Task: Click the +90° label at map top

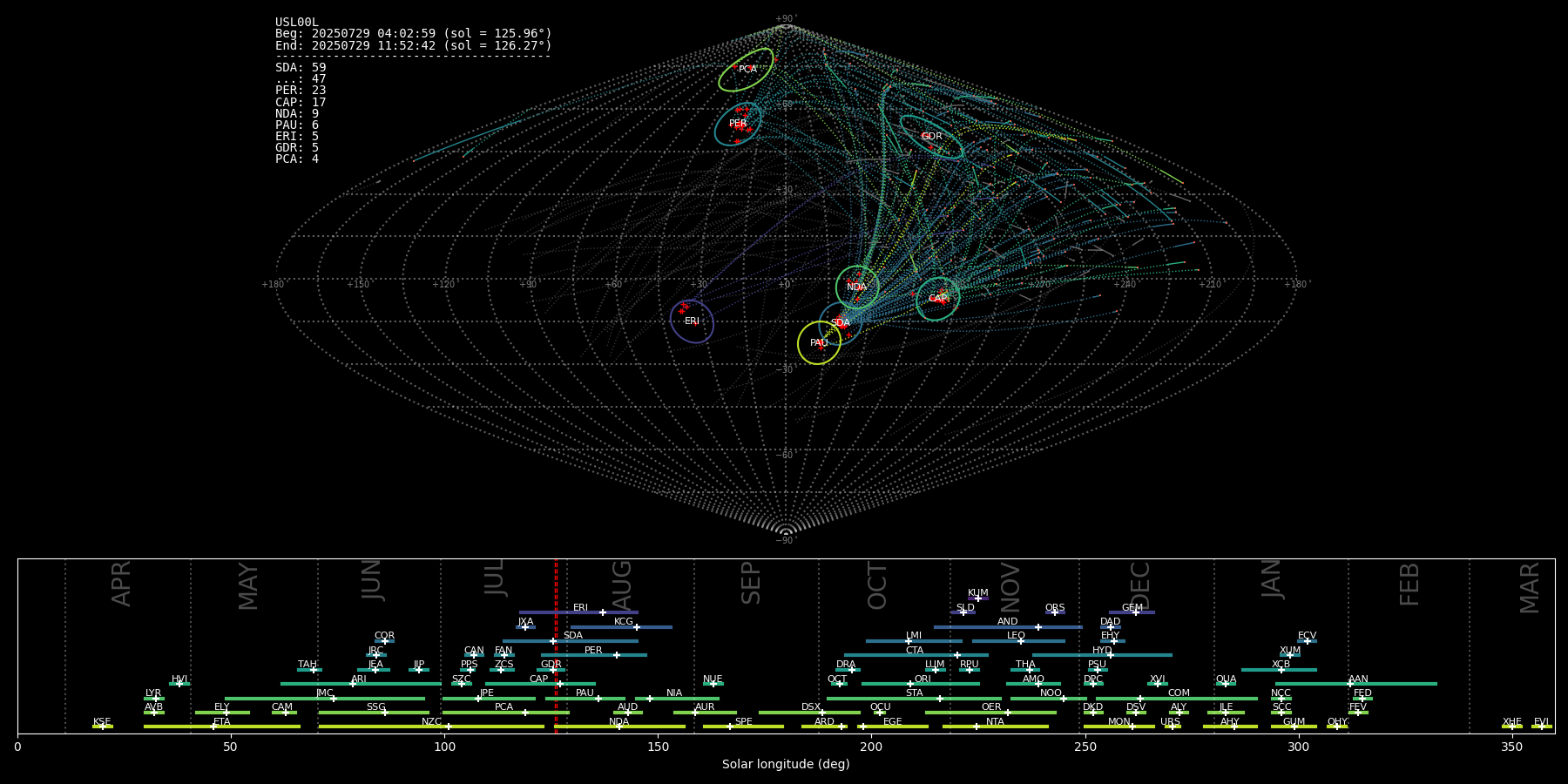Action: point(786,19)
